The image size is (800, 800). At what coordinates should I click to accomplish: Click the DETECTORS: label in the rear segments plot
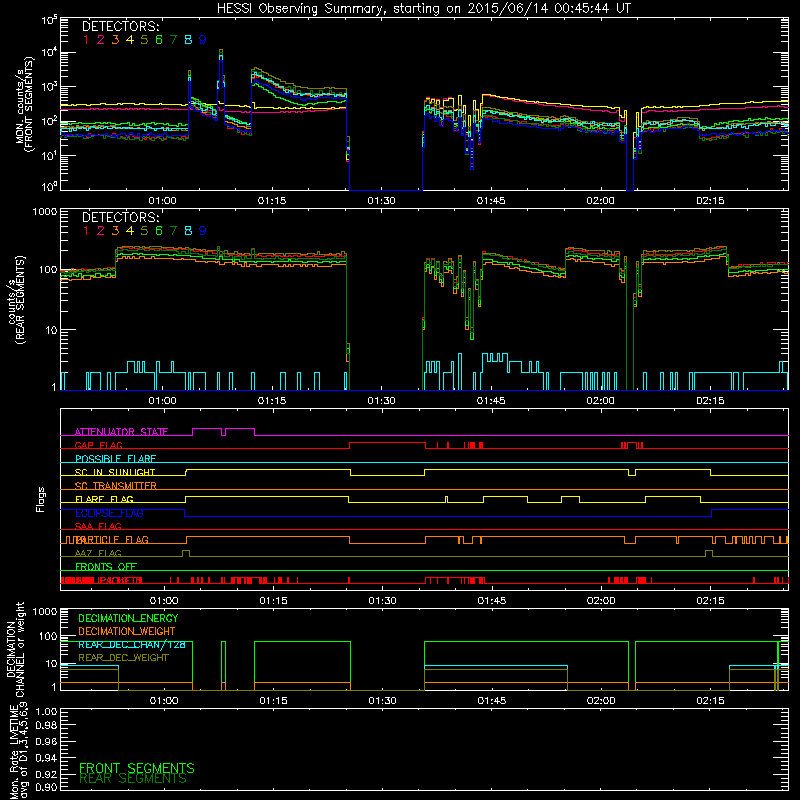pos(120,217)
